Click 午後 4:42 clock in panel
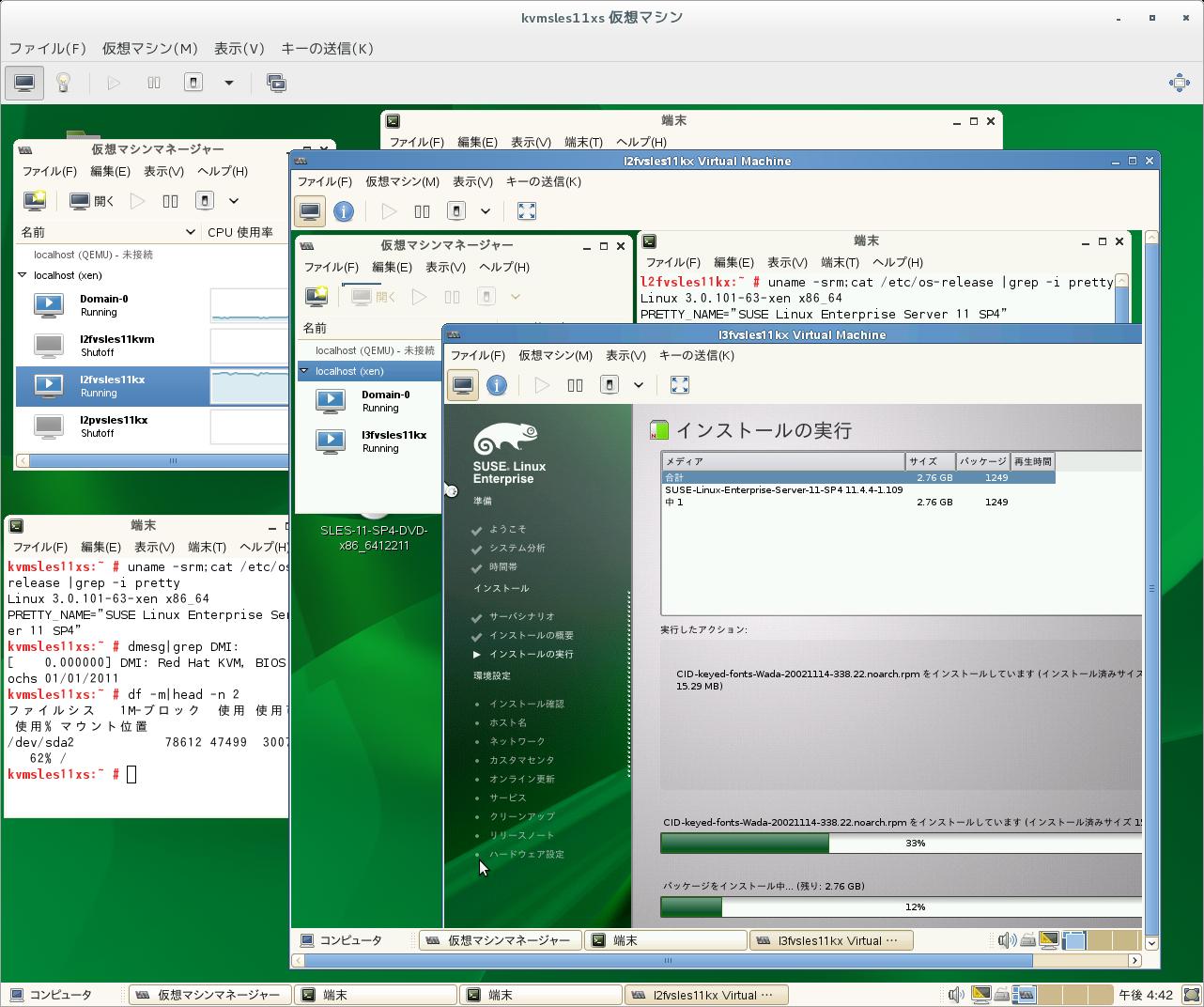 coord(1147,995)
